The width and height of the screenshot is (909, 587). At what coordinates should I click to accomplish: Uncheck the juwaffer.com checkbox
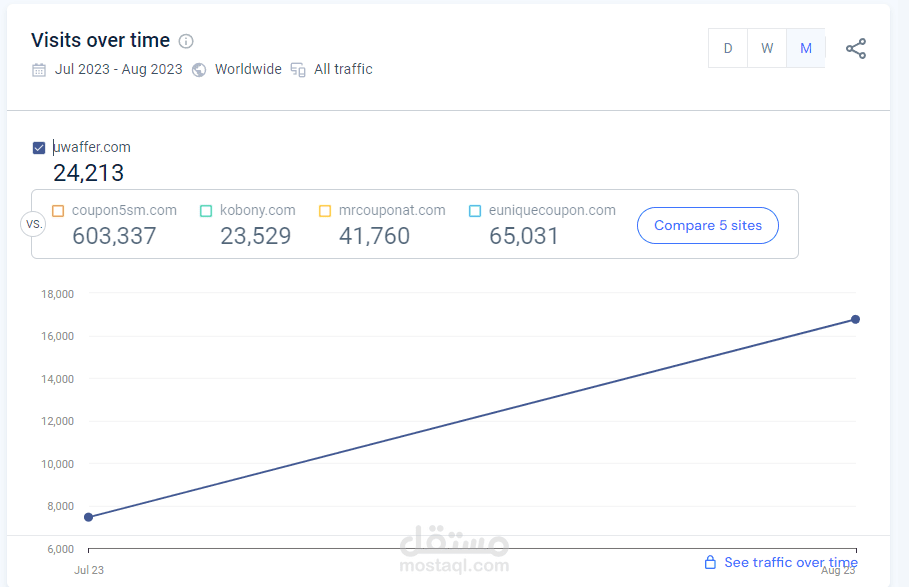38,146
